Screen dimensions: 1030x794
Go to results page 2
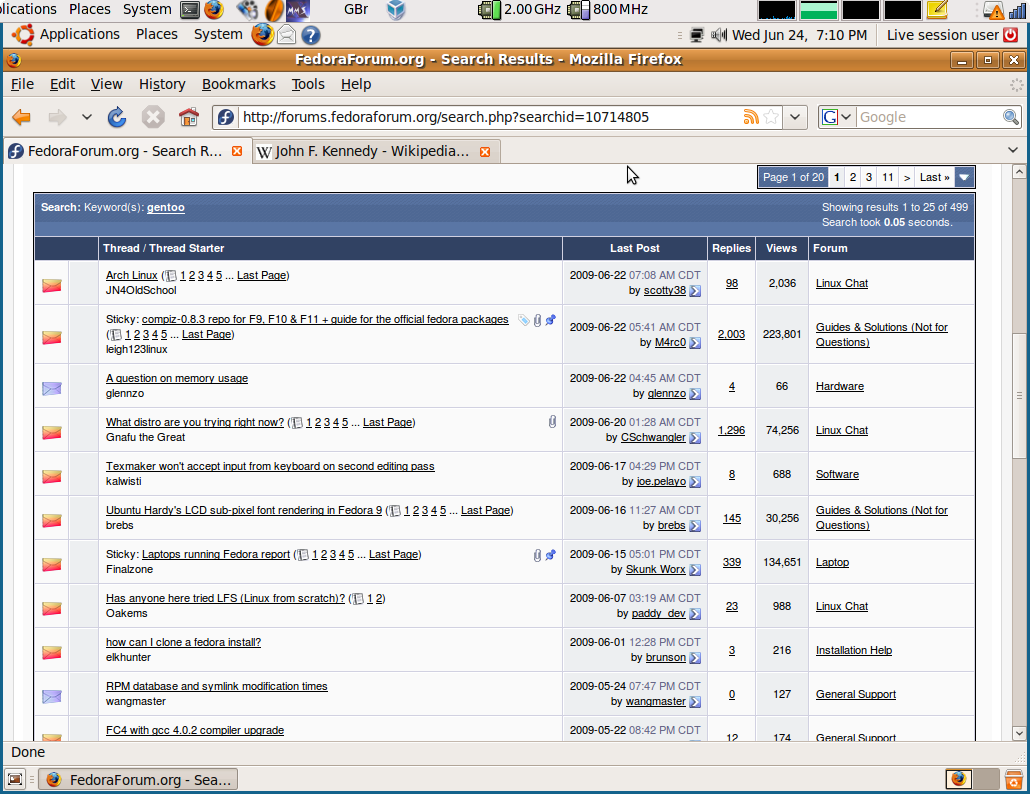coord(853,177)
